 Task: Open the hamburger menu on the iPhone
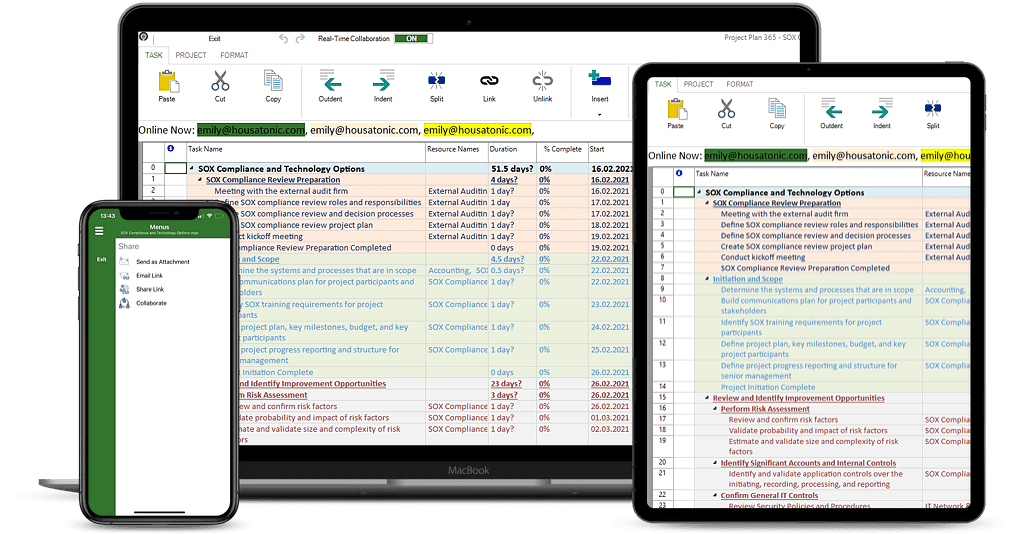pyautogui.click(x=99, y=231)
